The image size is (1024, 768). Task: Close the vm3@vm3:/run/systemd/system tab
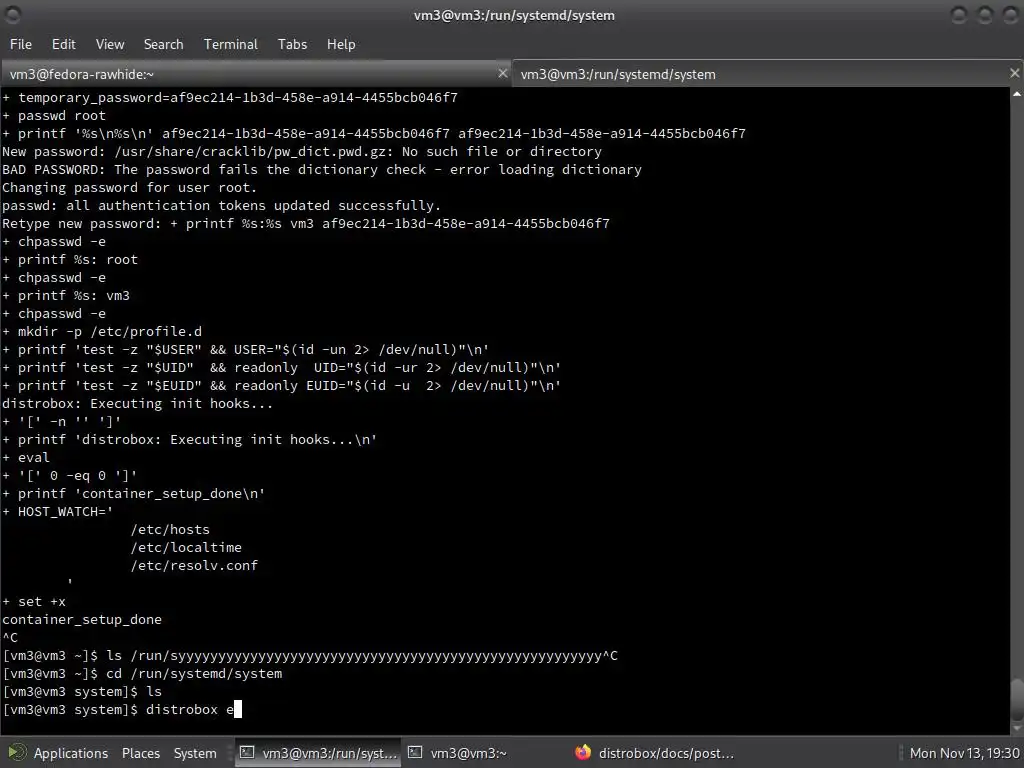tap(1014, 73)
